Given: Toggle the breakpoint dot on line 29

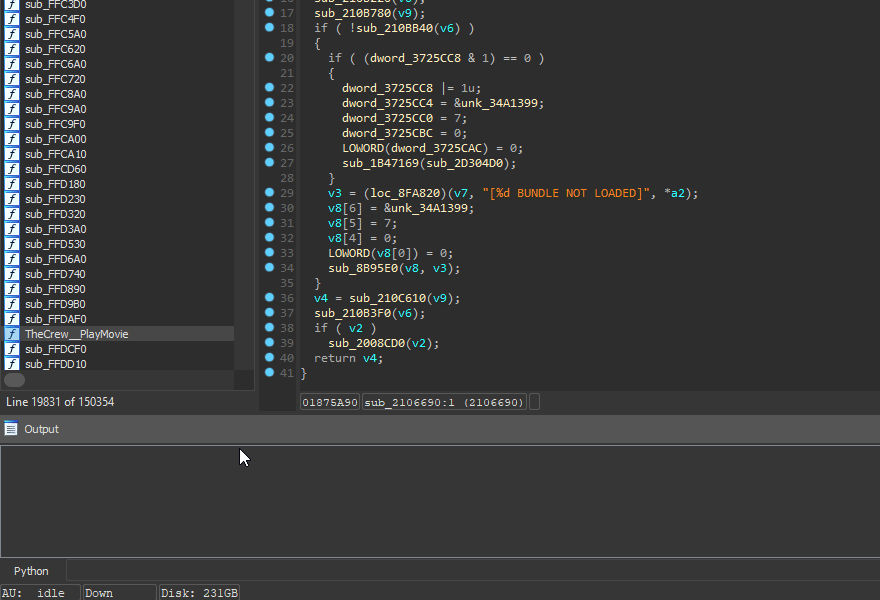Looking at the screenshot, I should click(x=269, y=193).
